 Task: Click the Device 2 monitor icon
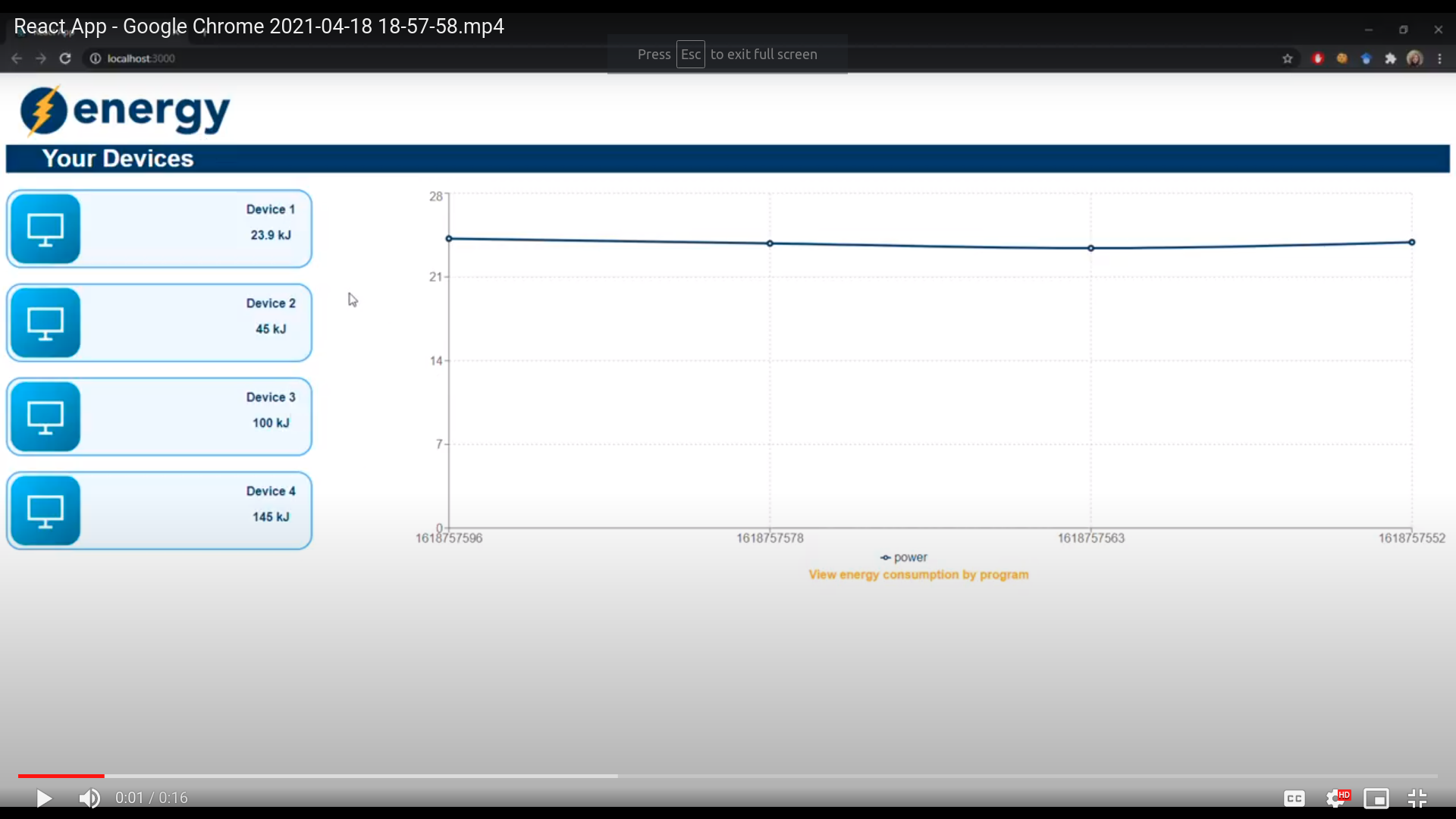tap(45, 323)
